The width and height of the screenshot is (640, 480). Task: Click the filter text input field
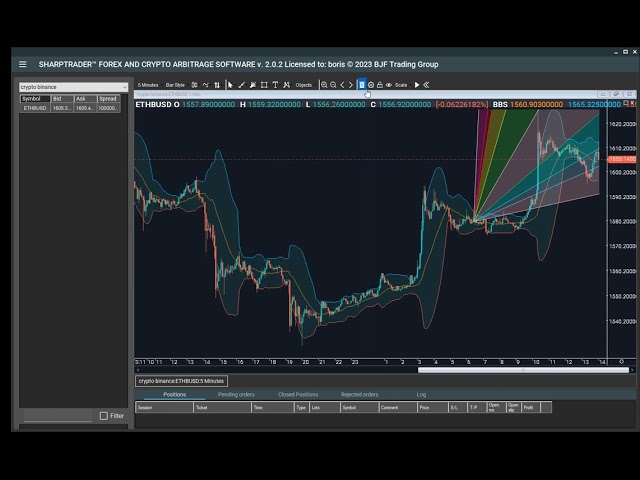coord(58,416)
